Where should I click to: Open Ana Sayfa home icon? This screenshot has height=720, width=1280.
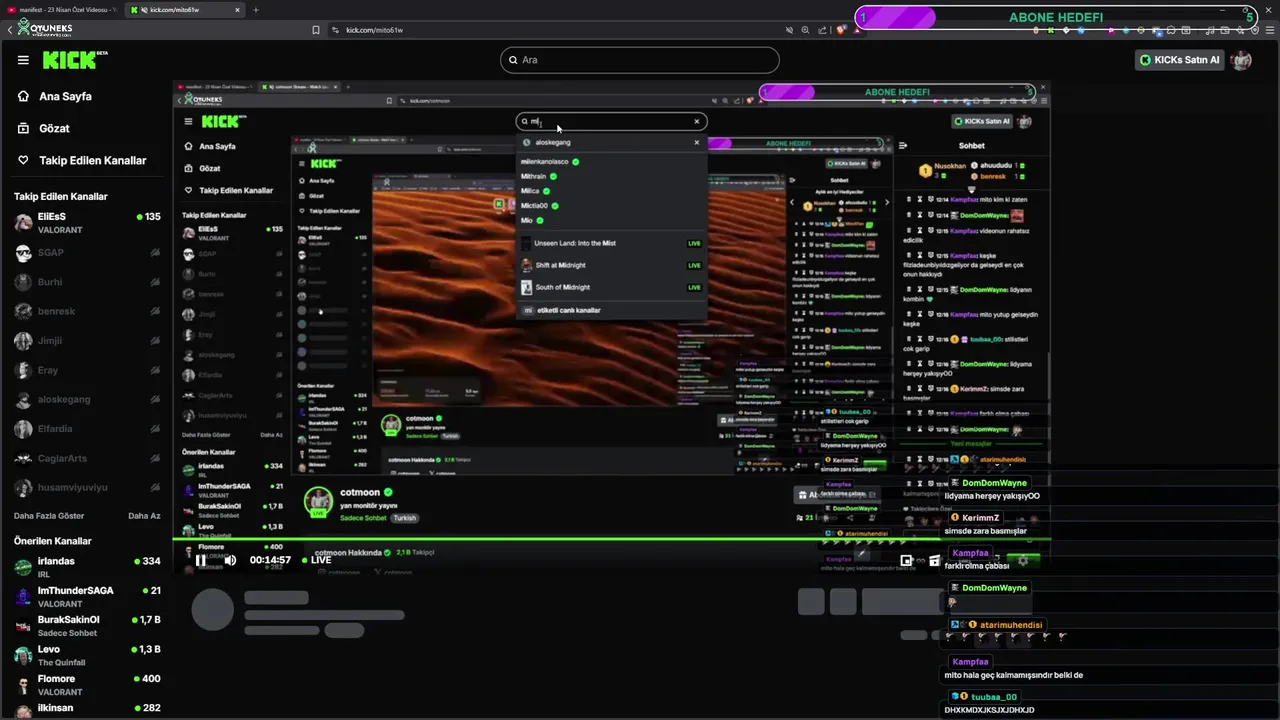[23, 96]
